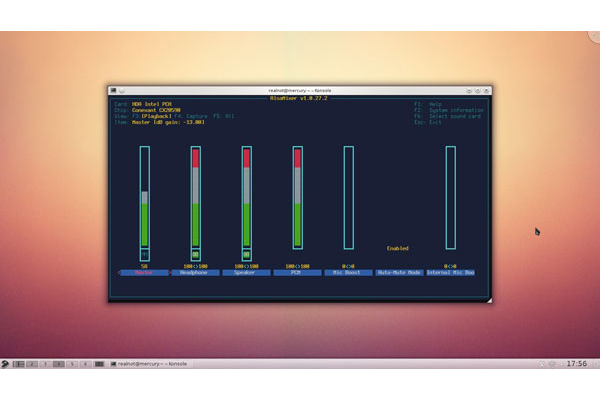Switch to virtual desktop 5 in pager

(x=72, y=364)
